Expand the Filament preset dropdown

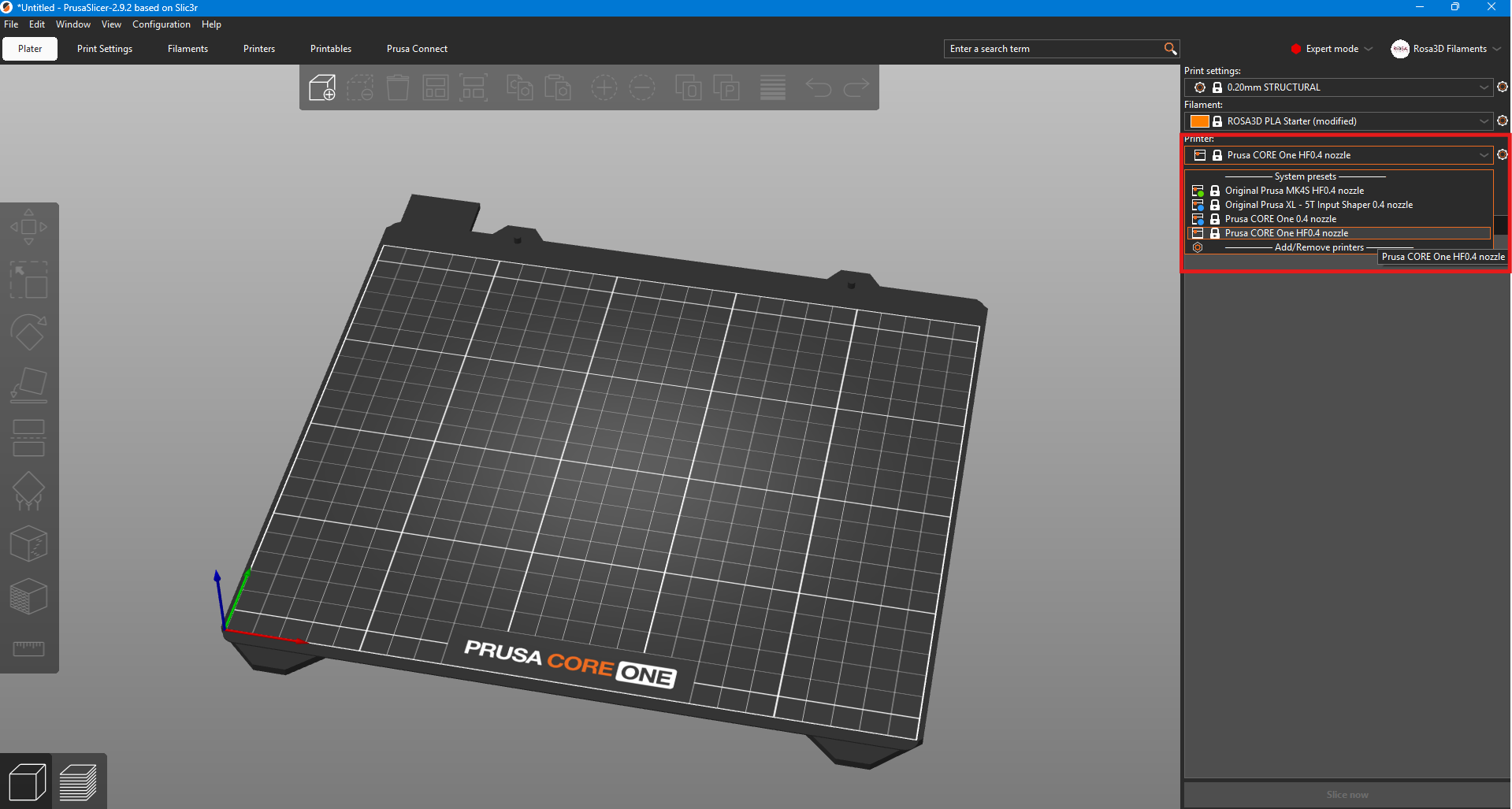(1484, 121)
